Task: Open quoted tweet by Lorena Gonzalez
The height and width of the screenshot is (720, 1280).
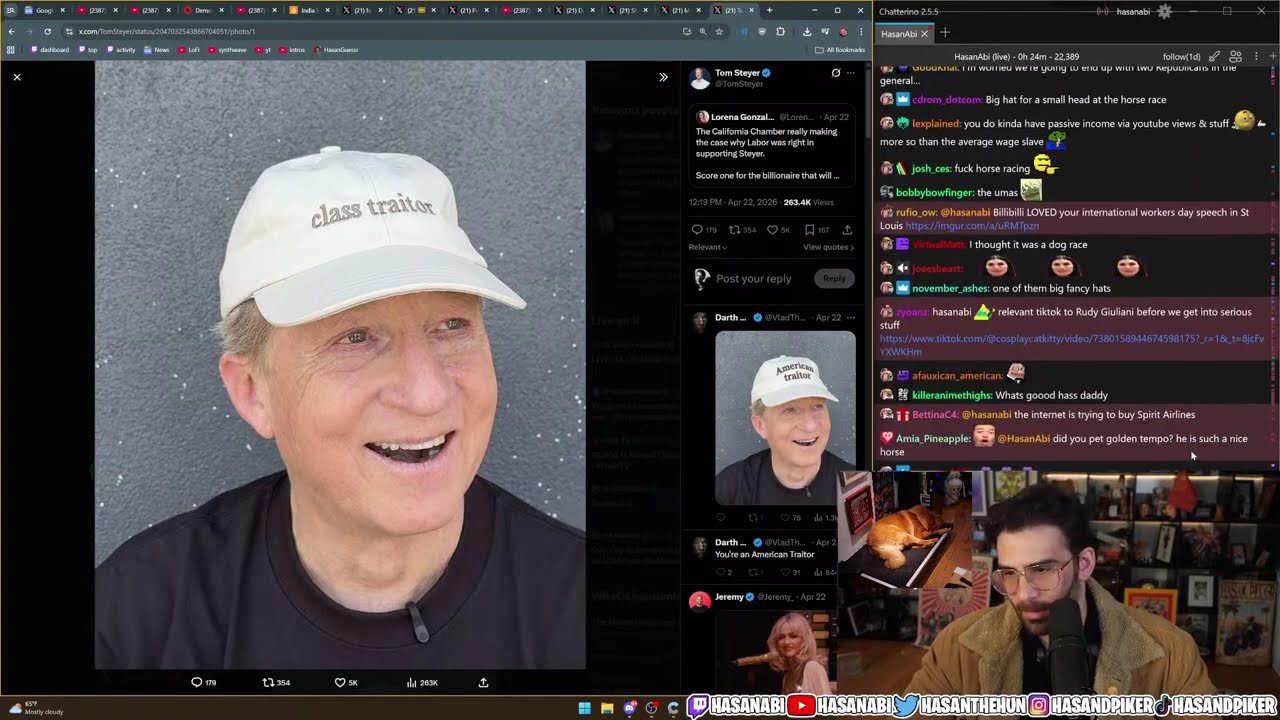Action: click(x=772, y=145)
